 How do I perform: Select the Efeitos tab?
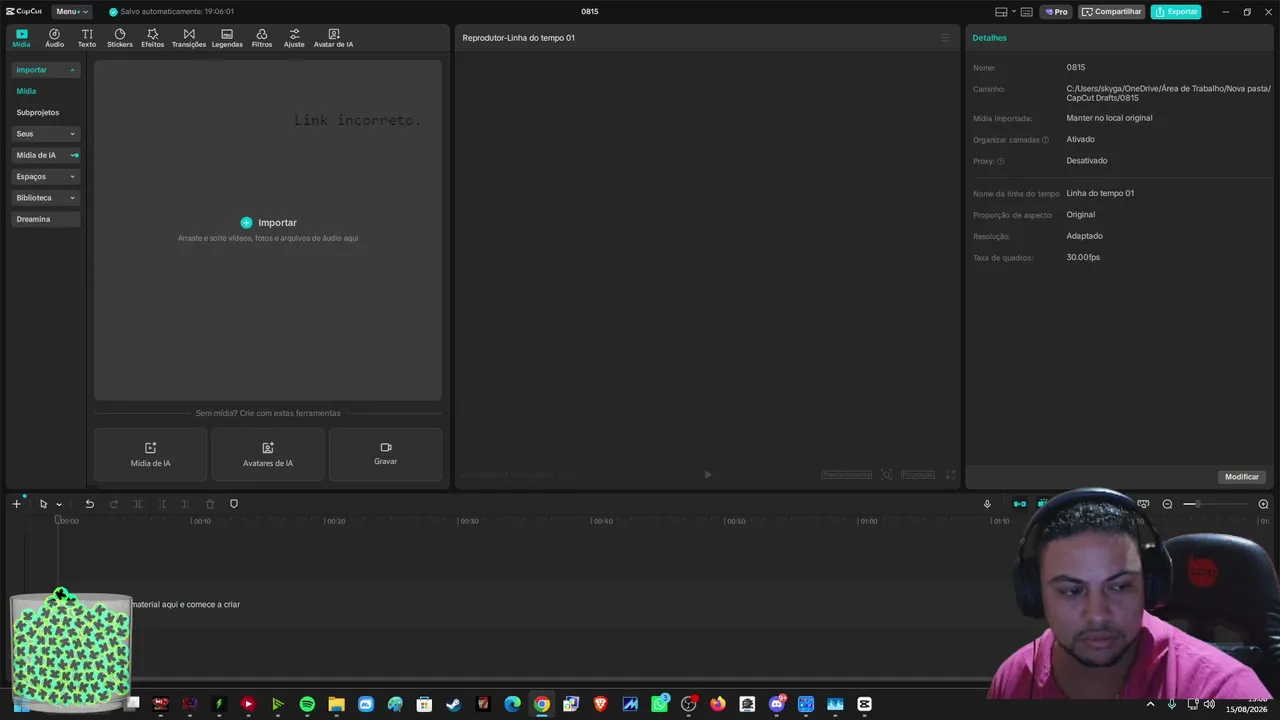pyautogui.click(x=152, y=38)
